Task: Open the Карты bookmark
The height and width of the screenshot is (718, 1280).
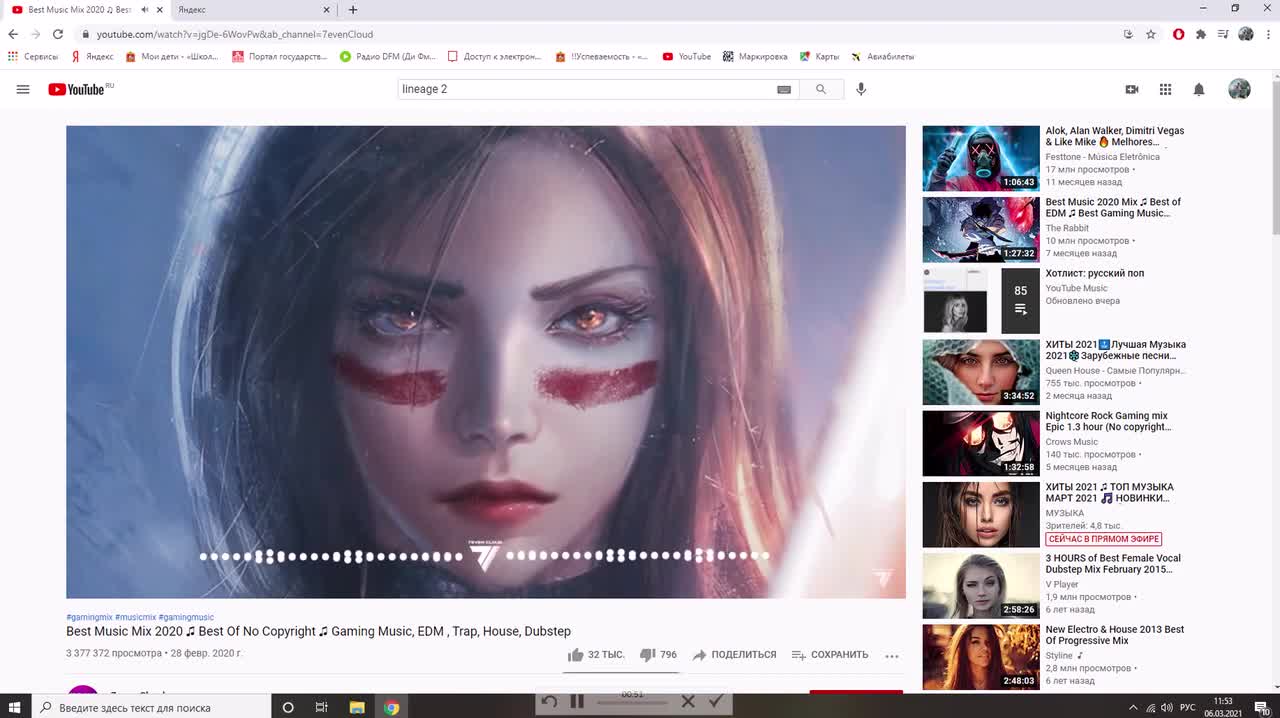Action: click(820, 57)
